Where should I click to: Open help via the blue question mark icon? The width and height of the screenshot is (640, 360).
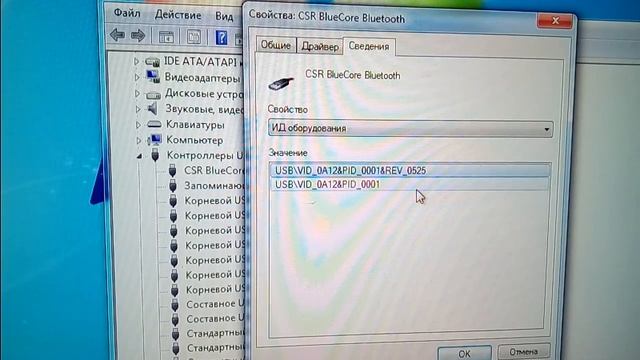coord(221,38)
